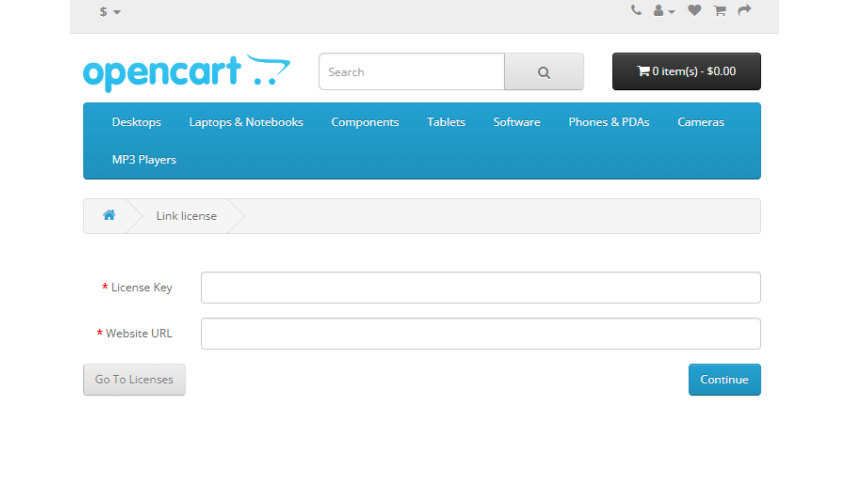
Task: Click the Link license breadcrumb
Action: [x=186, y=216]
